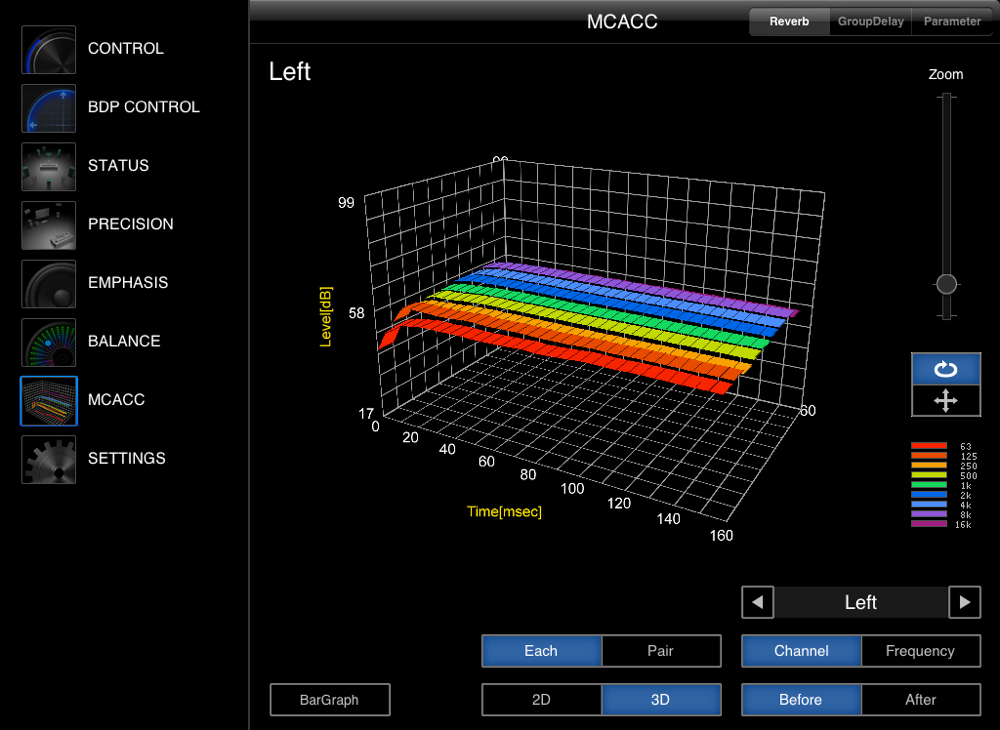Click the SETTINGS menu label
The height and width of the screenshot is (730, 1000).
coord(127,458)
